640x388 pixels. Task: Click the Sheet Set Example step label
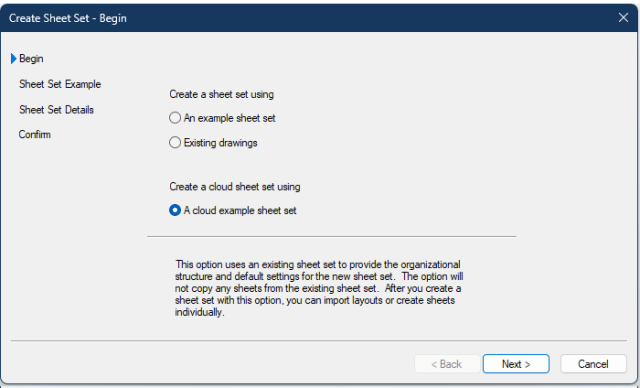[x=60, y=84]
